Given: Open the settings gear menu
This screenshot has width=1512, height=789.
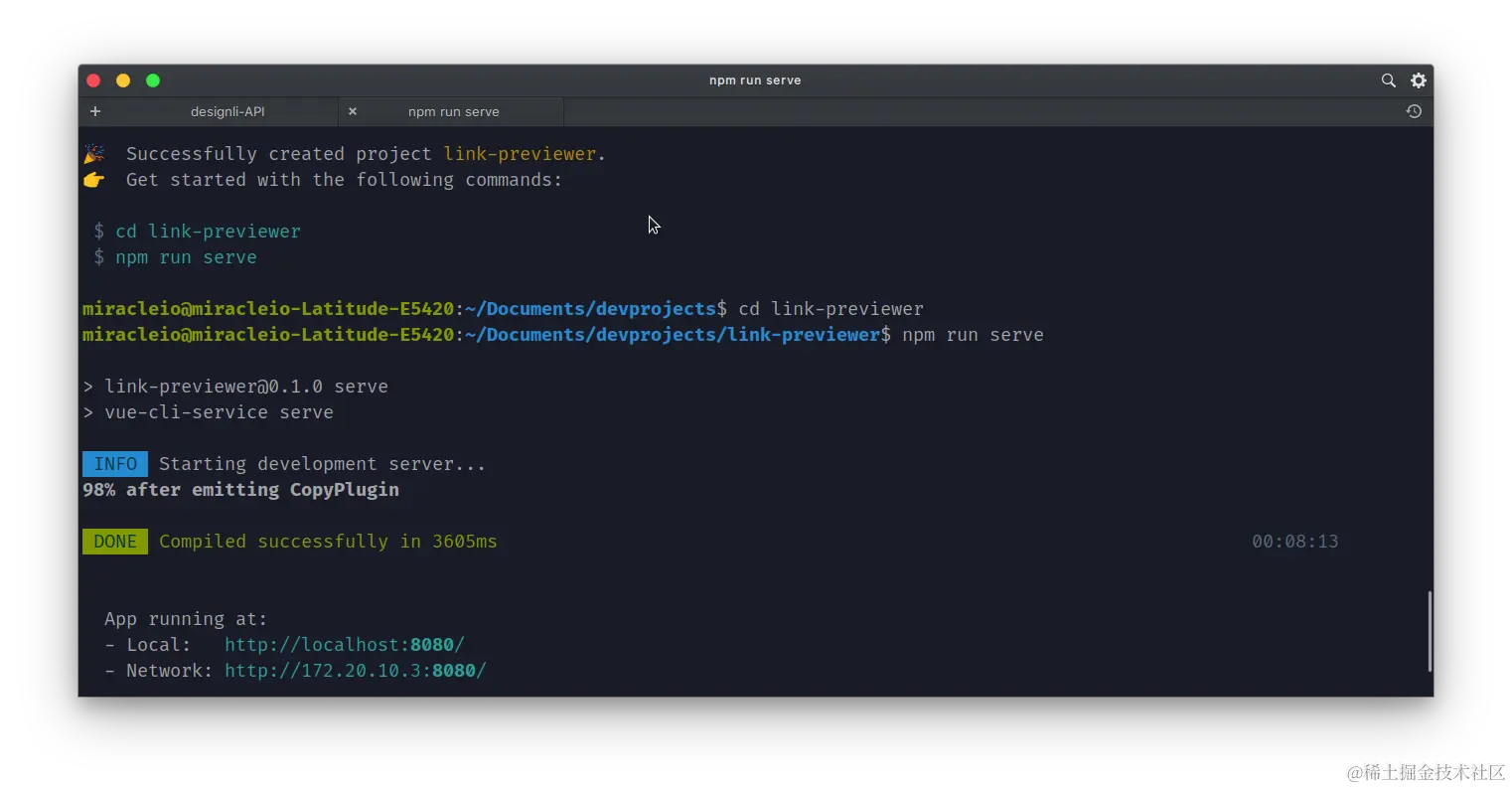Looking at the screenshot, I should tap(1419, 80).
